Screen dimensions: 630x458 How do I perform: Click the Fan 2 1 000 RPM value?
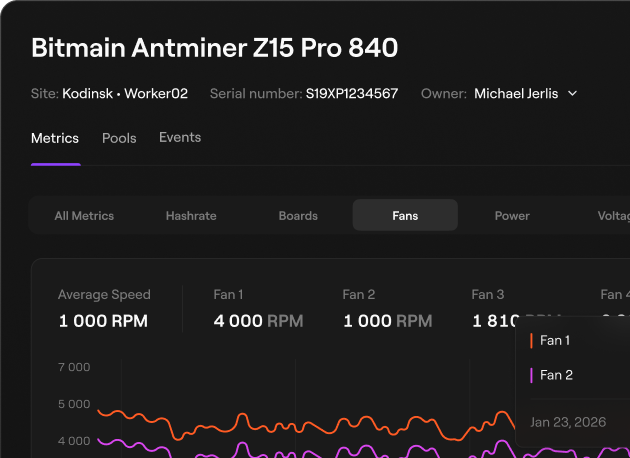click(388, 321)
